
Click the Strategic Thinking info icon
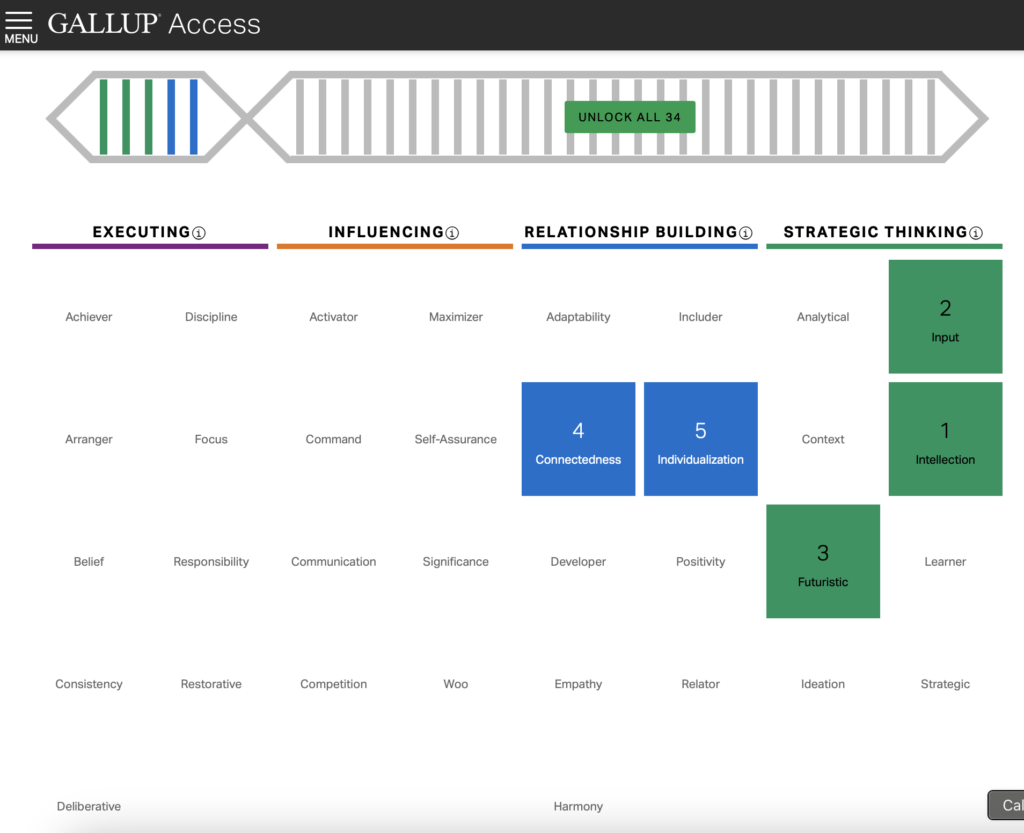[976, 233]
